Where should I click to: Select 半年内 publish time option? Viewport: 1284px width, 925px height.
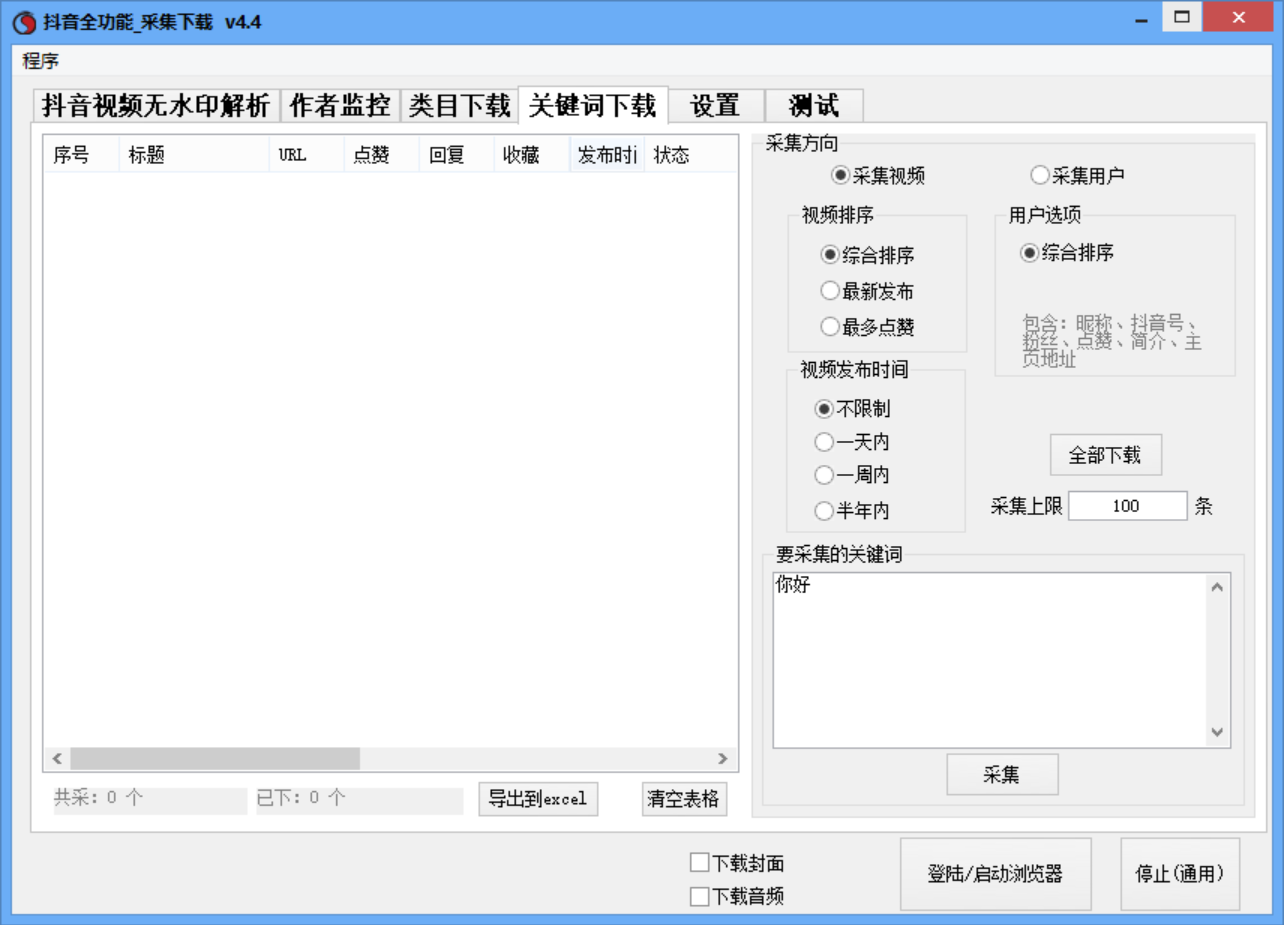[852, 511]
